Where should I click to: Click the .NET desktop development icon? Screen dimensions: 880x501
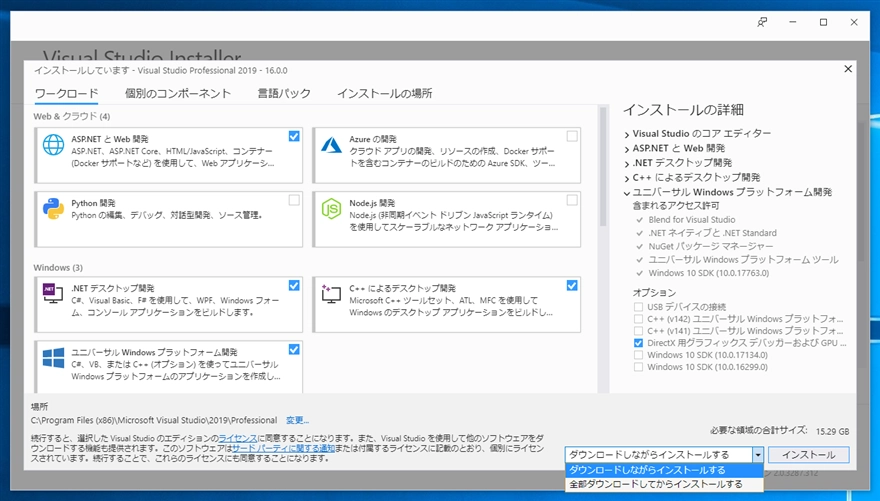[53, 293]
